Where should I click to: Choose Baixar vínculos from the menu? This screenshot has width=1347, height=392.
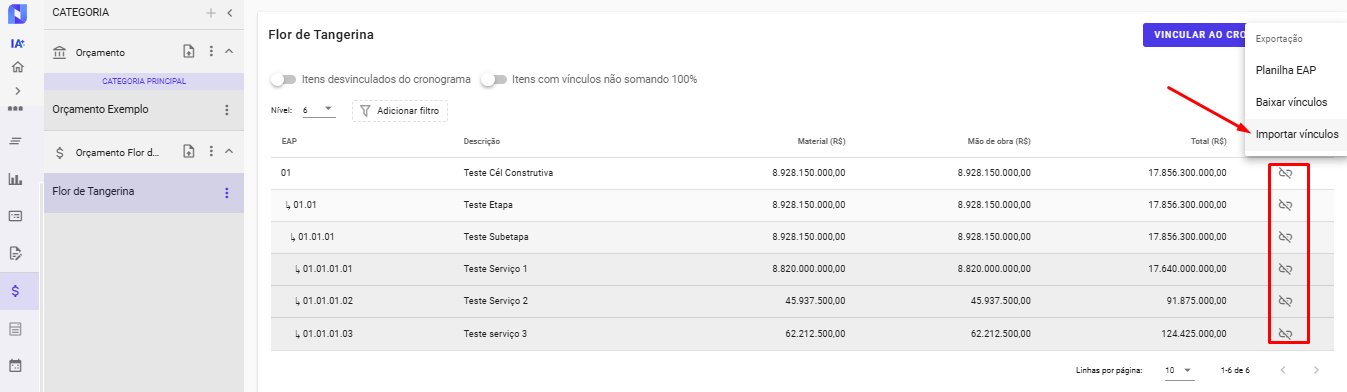pos(1291,102)
